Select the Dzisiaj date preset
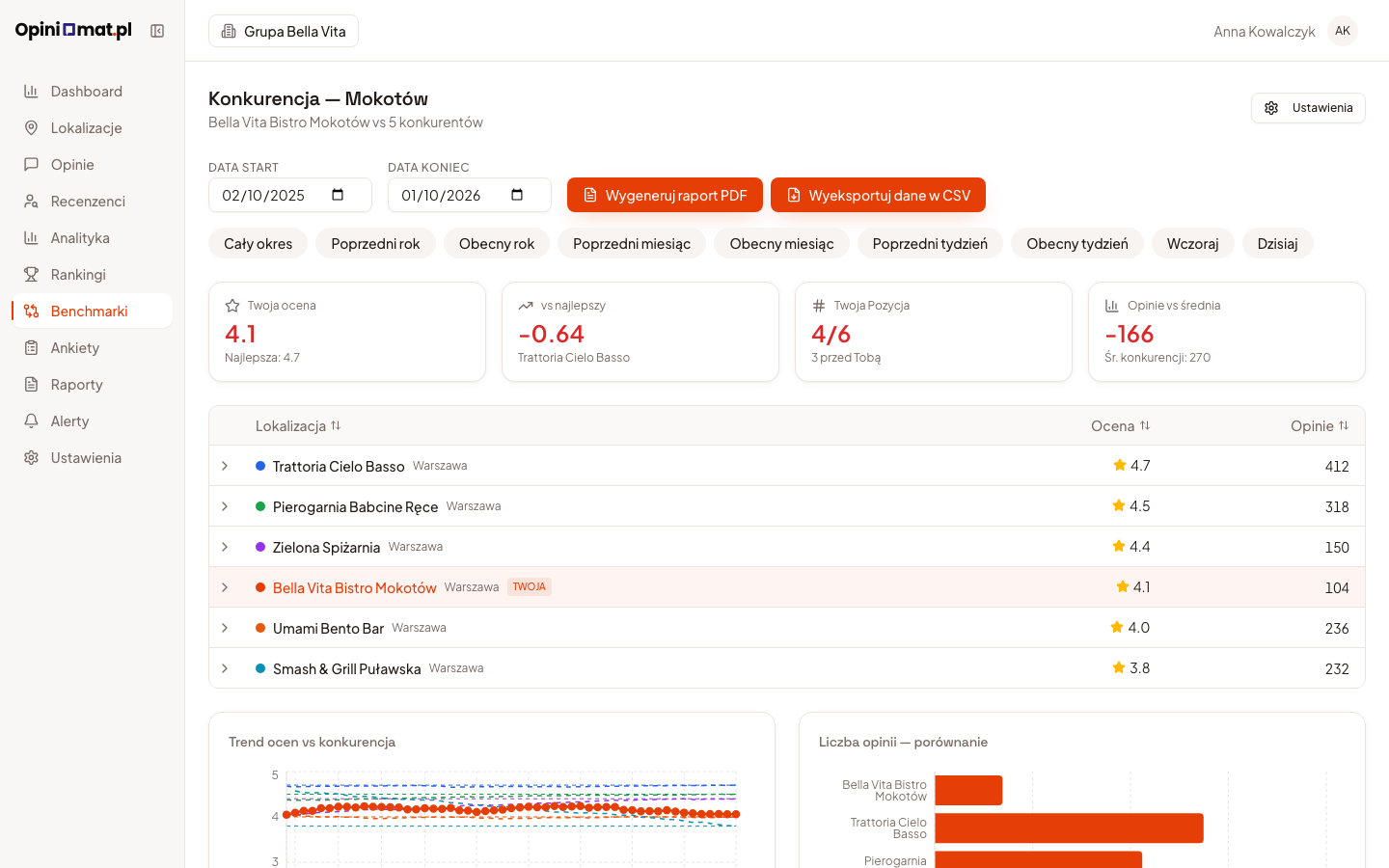Viewport: 1389px width, 868px height. pyautogui.click(x=1277, y=243)
